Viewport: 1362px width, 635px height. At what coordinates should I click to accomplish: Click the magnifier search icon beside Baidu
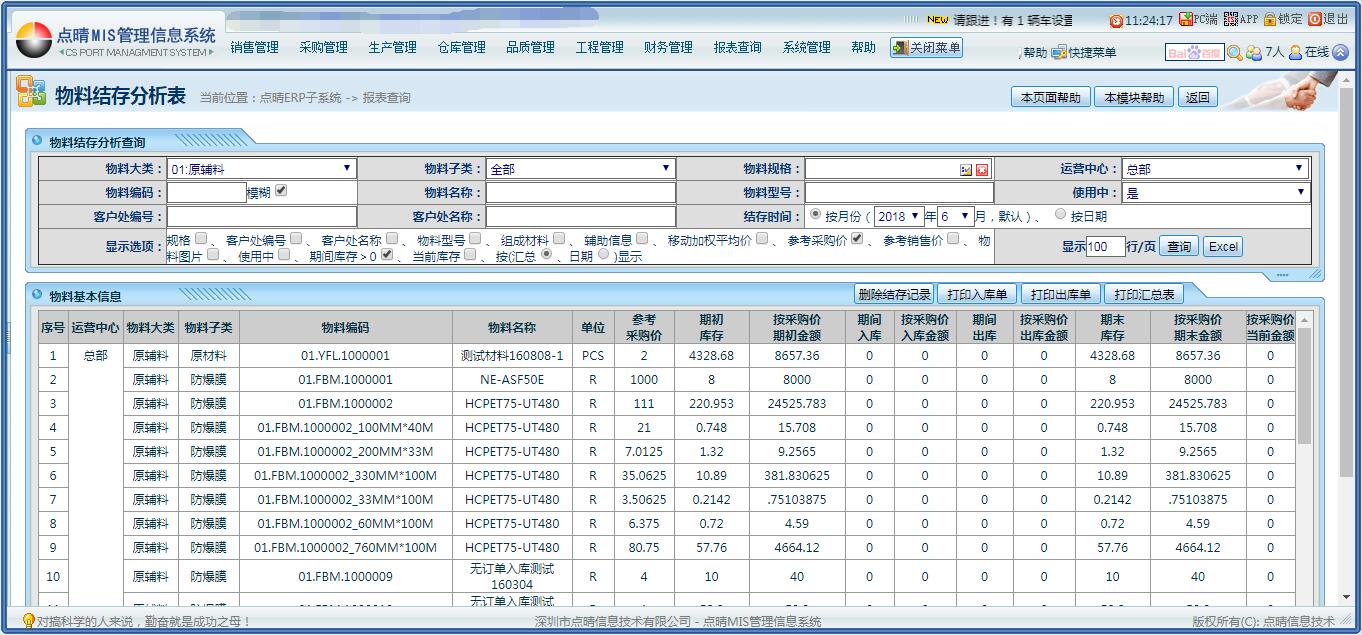(1235, 53)
